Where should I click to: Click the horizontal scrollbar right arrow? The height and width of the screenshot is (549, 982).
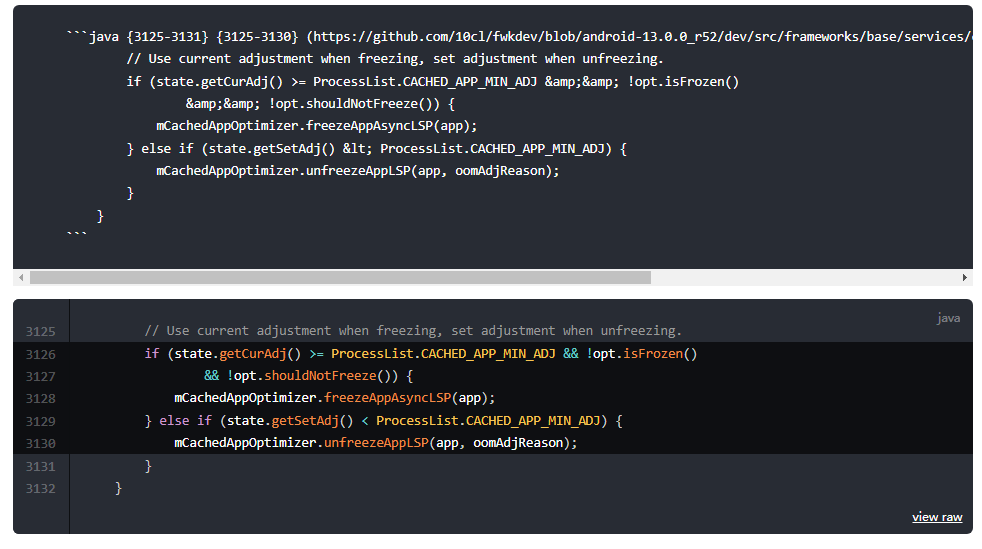point(964,277)
